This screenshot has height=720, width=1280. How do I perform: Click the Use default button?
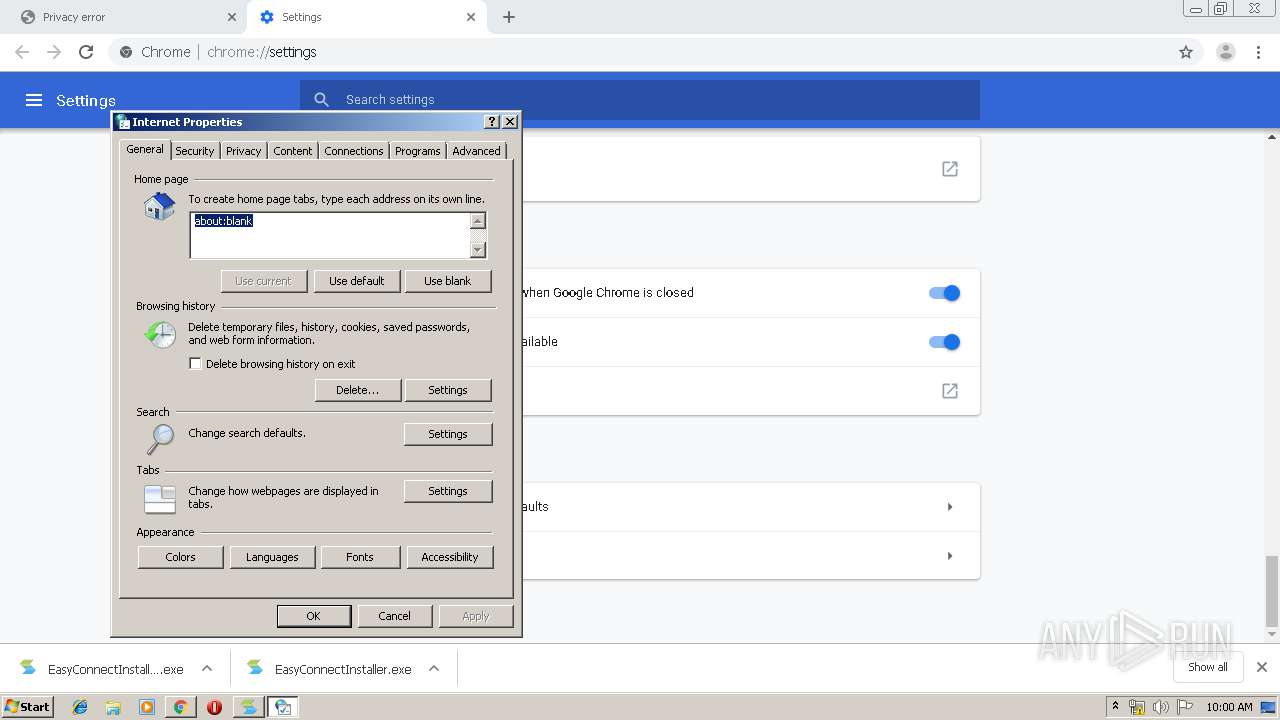pos(357,281)
